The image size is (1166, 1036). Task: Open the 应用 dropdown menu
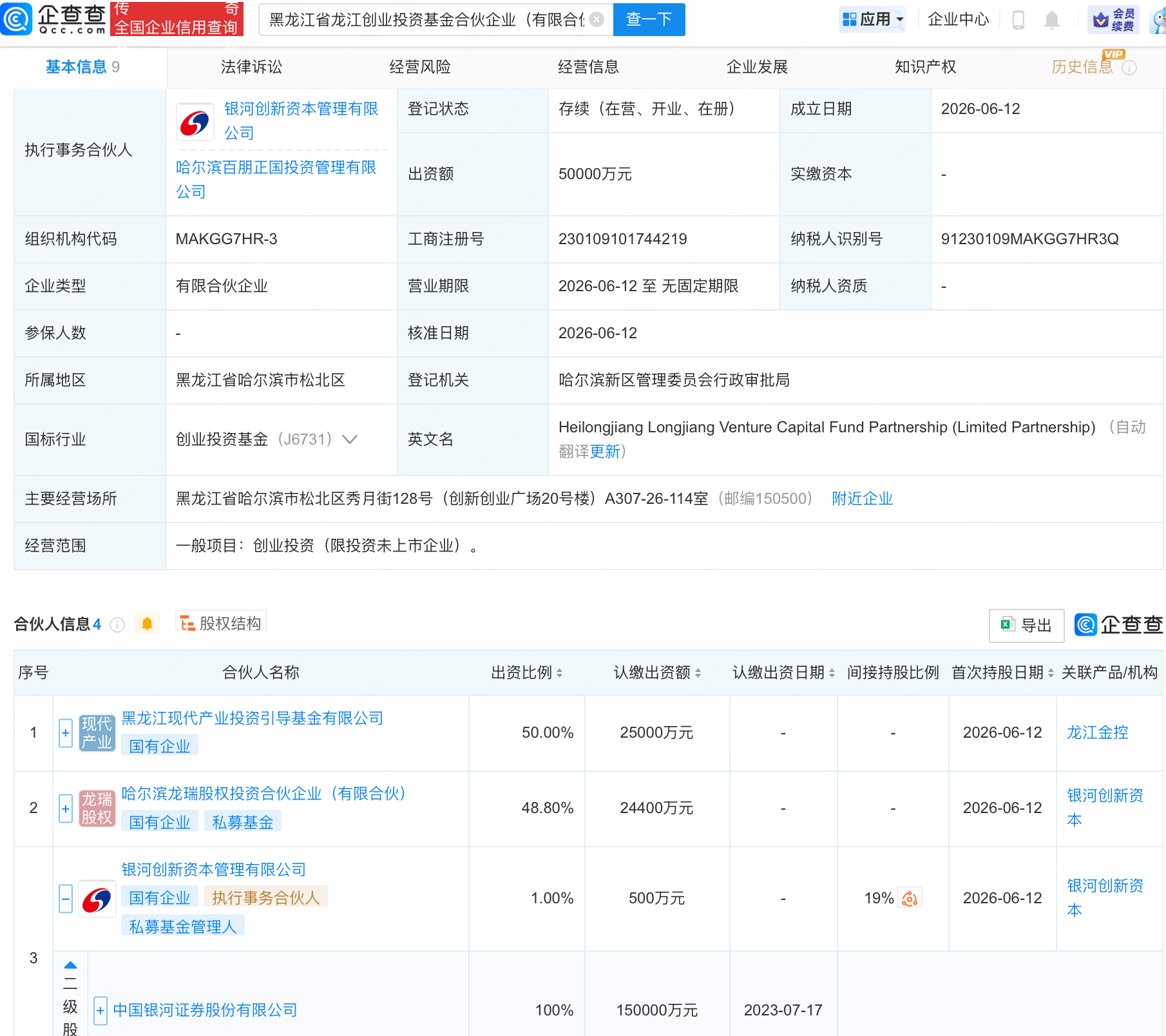click(873, 19)
